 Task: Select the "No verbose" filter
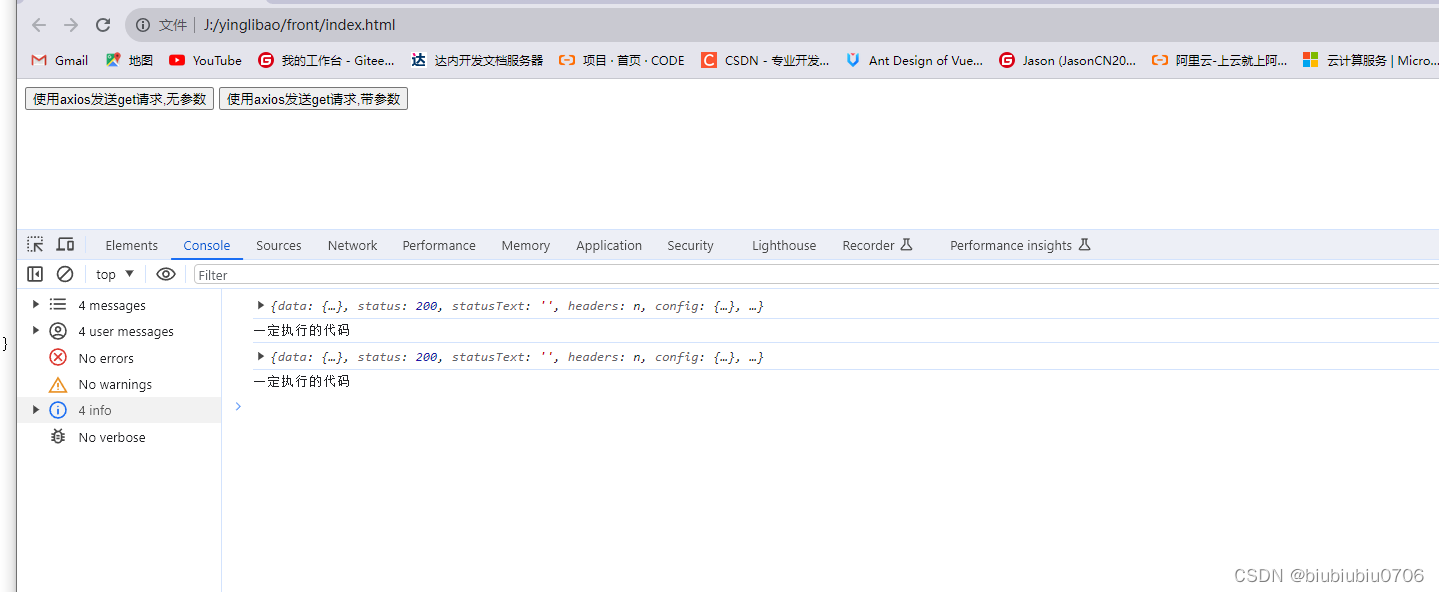pos(111,436)
